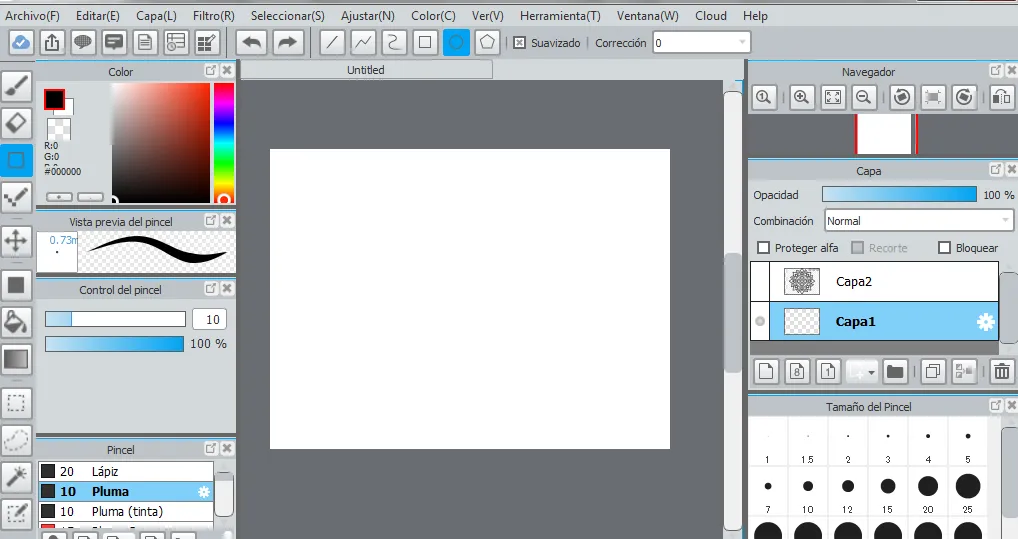
Task: Reset zoom to 100% in Navegador
Action: (x=764, y=97)
